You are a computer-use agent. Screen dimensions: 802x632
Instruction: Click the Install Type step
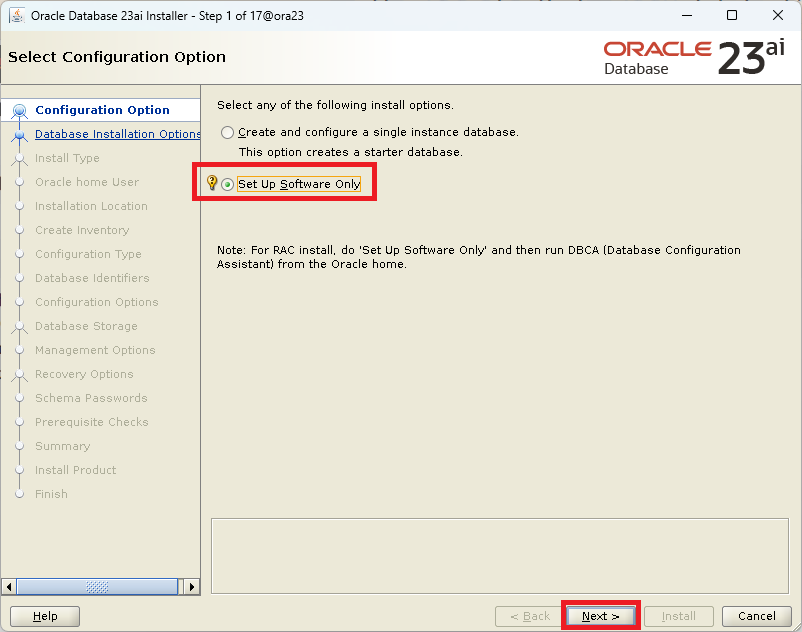coord(67,158)
